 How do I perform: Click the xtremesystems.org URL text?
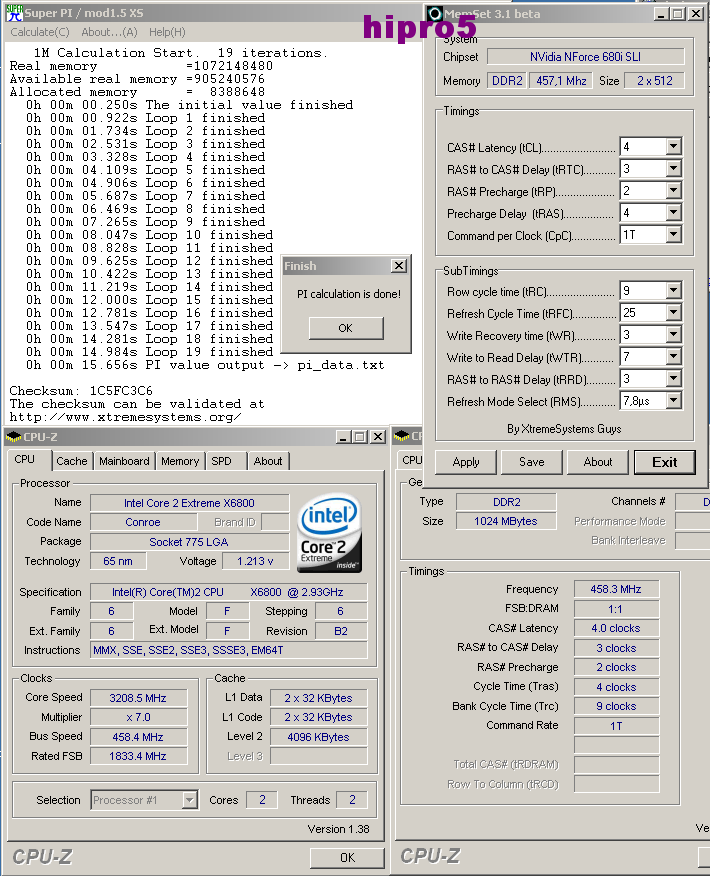point(125,417)
